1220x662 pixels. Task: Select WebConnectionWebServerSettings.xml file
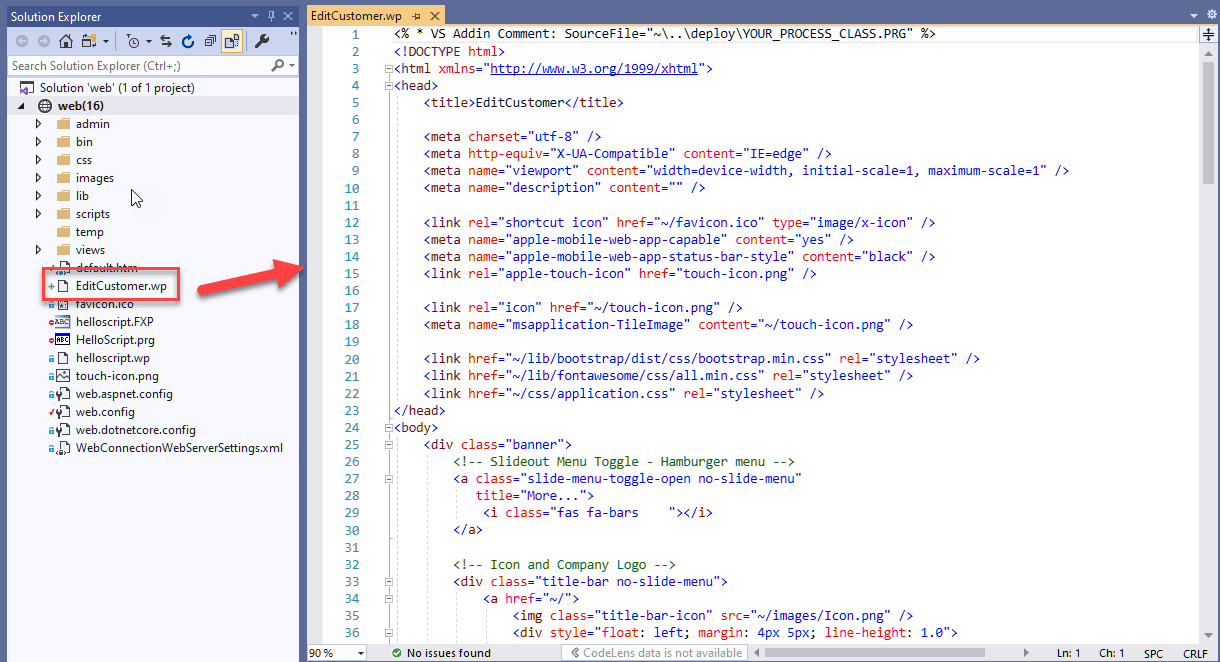[180, 448]
